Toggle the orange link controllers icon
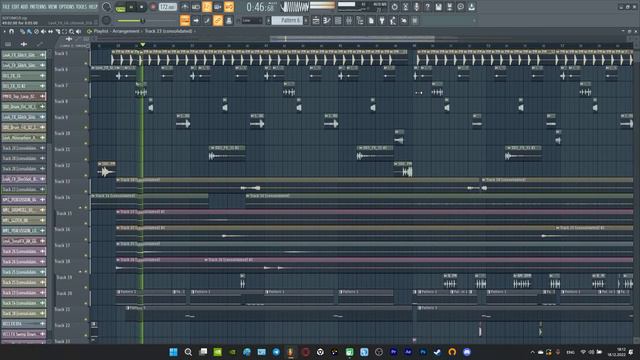The image size is (640, 360). [218, 20]
